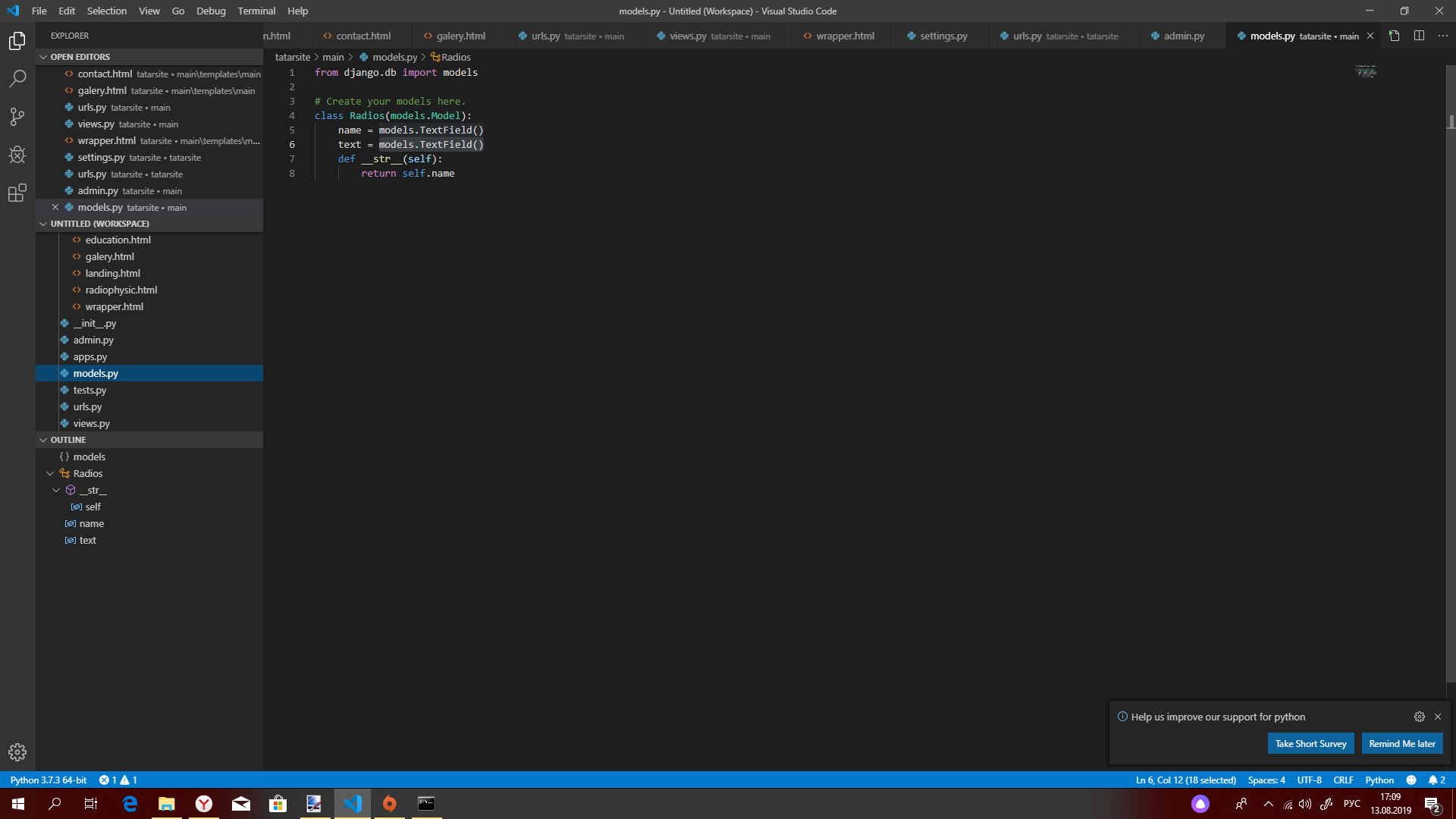Open the Source Control view
This screenshot has height=819, width=1456.
(17, 117)
